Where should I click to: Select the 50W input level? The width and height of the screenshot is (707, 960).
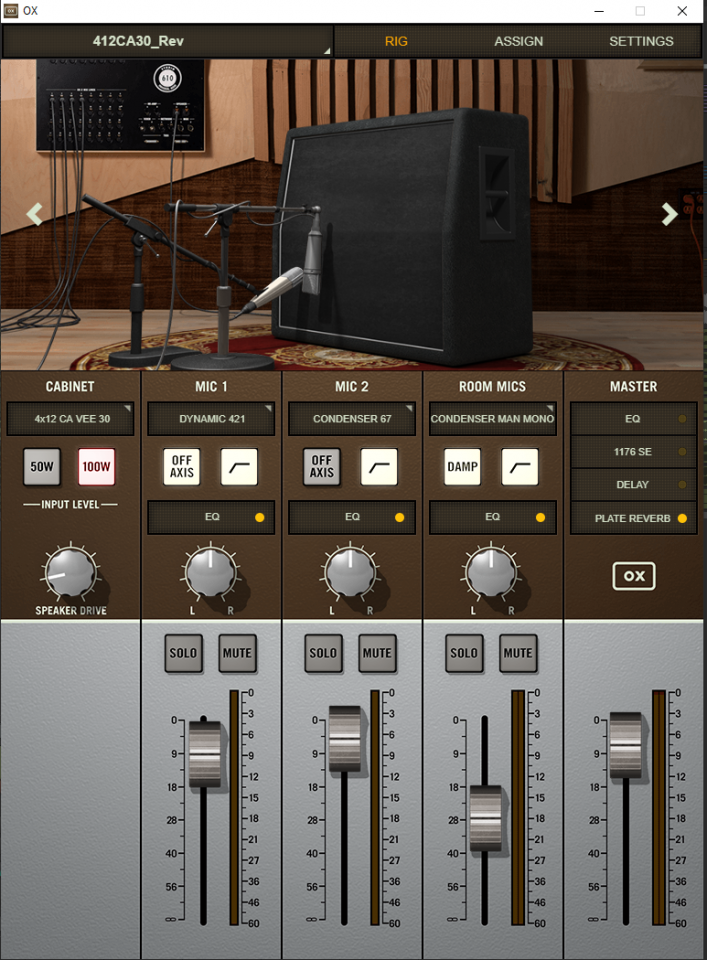tap(42, 467)
